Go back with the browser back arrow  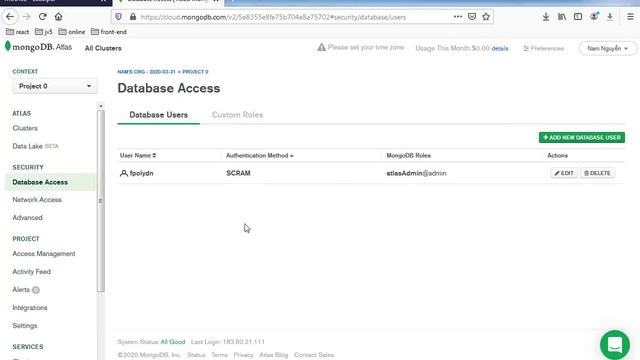coord(10,17)
